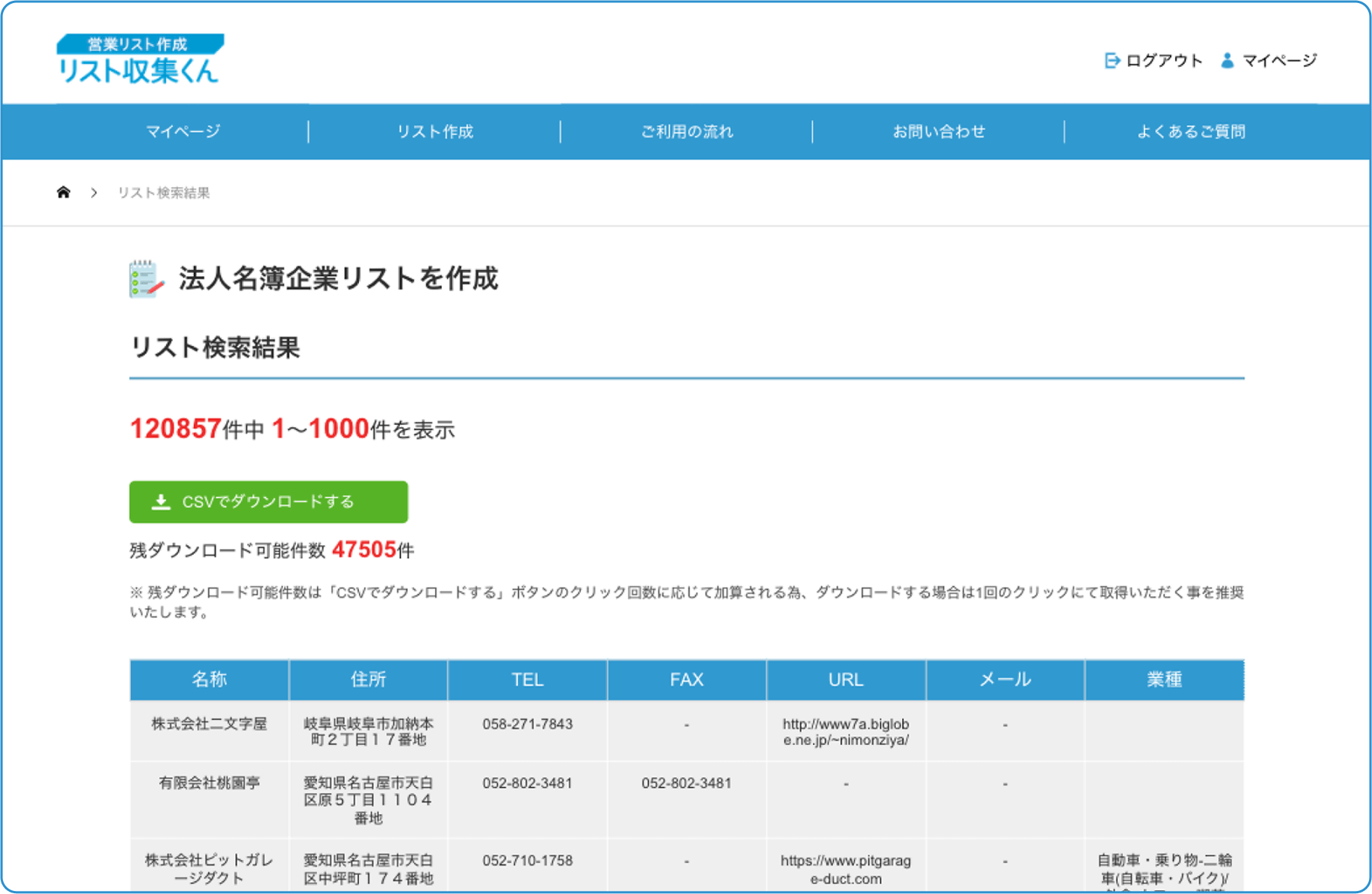Open 株式会社二文字屋's biglobe website URL
The image size is (1372, 894).
845,732
